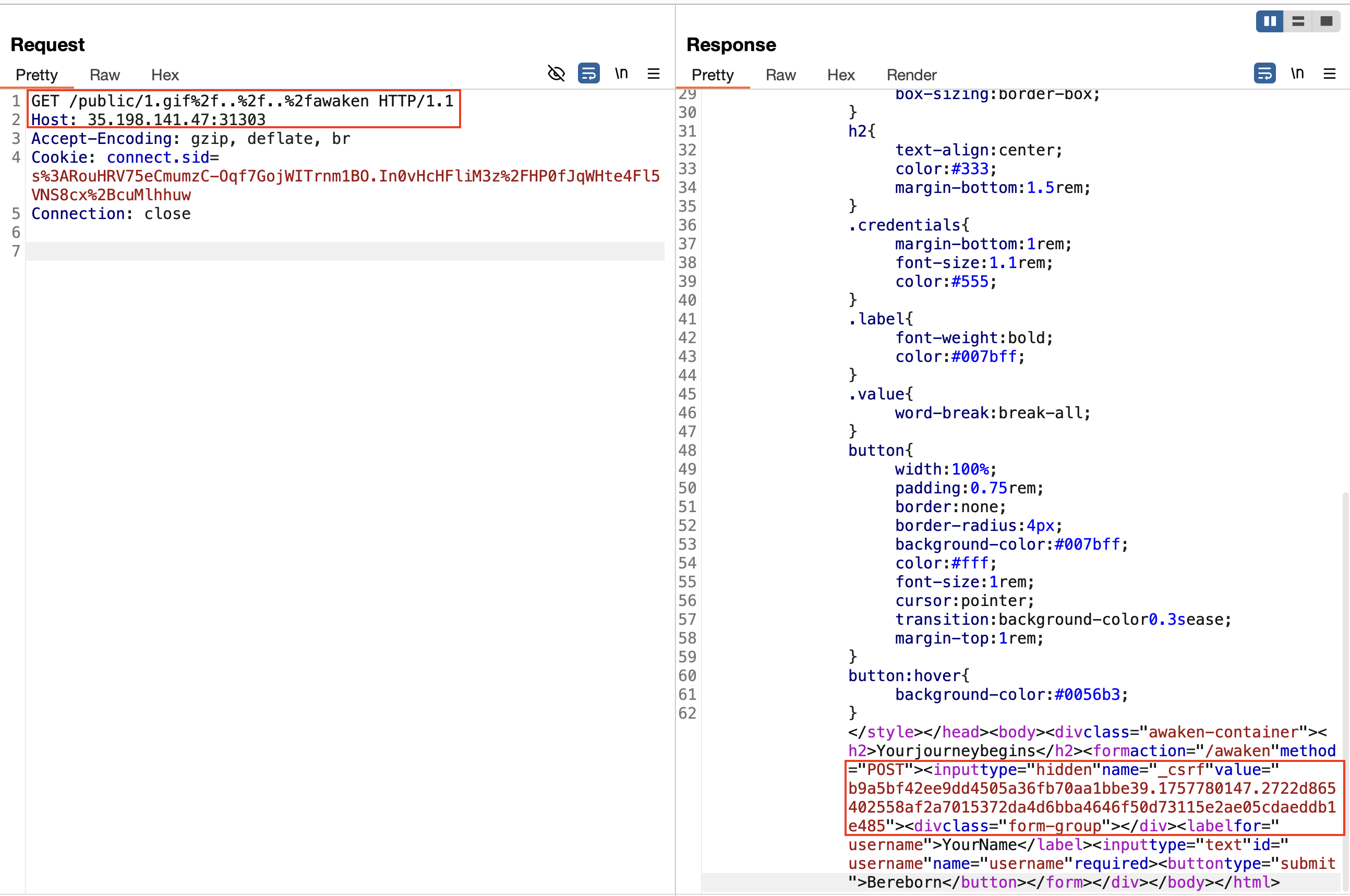The image size is (1350, 896).
Task: Select the Response Pretty tab
Action: click(x=712, y=75)
